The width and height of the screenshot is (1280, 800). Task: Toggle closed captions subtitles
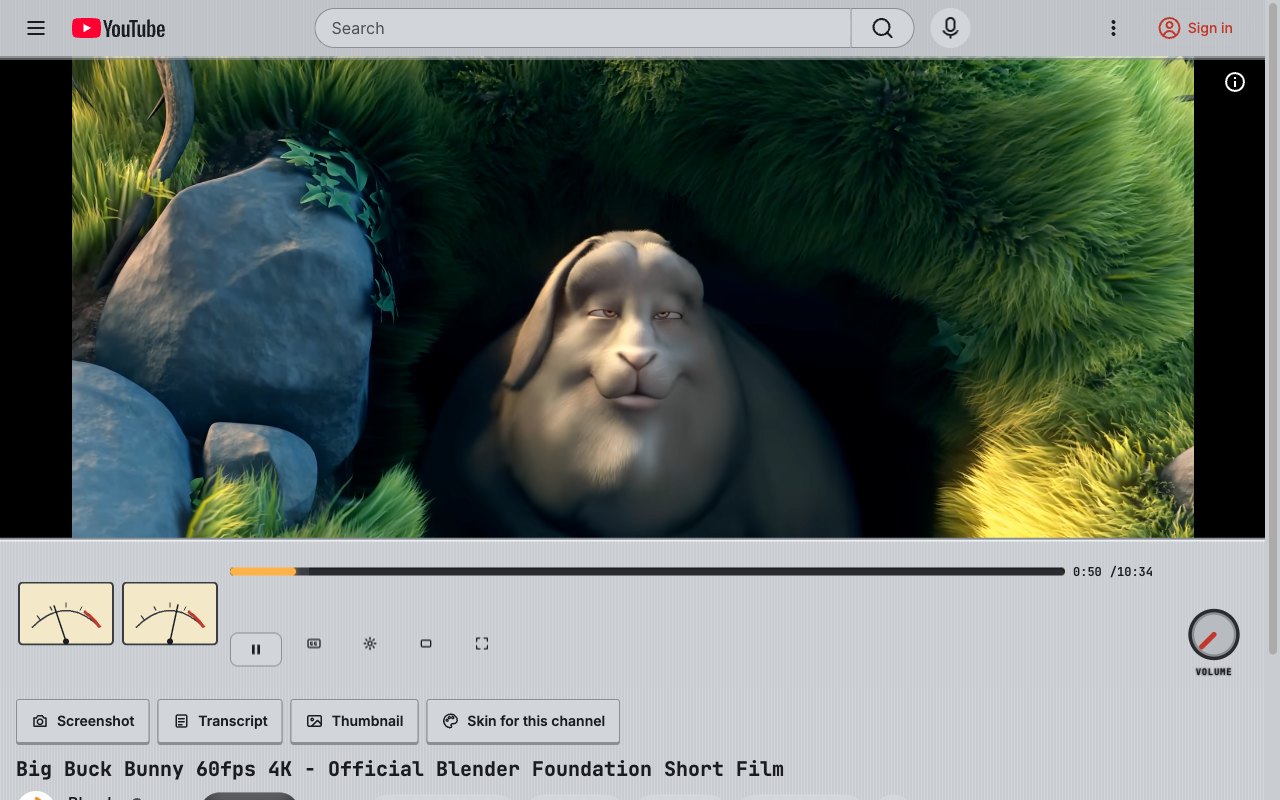tap(314, 644)
